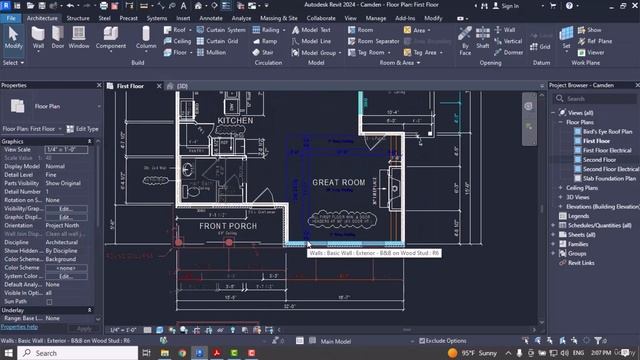Click the view scale status bar button
The width and height of the screenshot is (640, 360).
[123, 330]
